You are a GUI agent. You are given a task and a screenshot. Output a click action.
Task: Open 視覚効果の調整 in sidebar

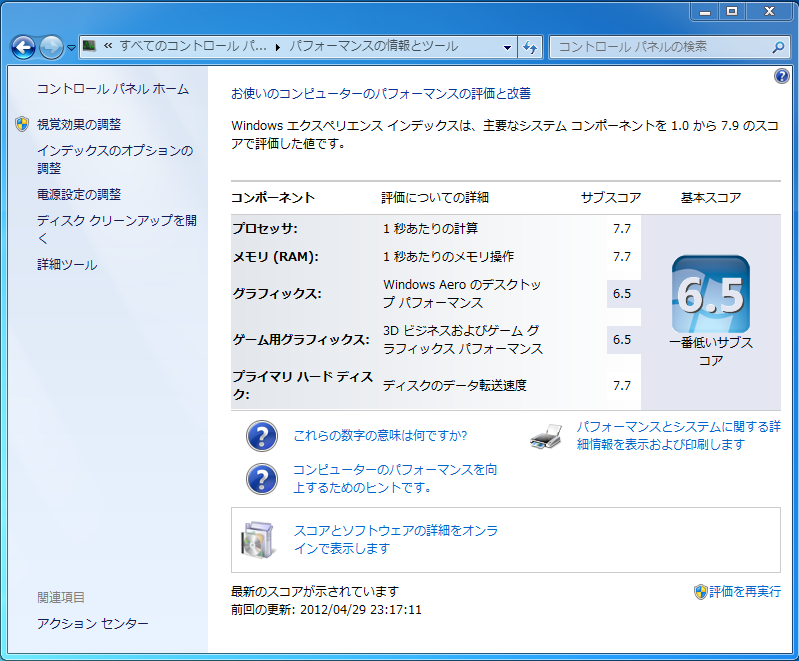[x=78, y=124]
